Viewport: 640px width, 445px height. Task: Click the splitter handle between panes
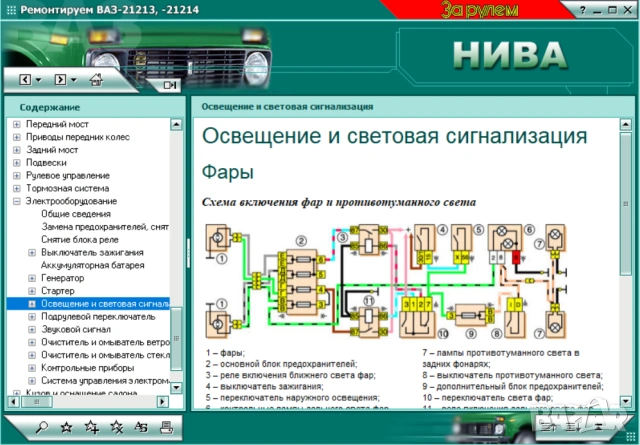point(188,253)
